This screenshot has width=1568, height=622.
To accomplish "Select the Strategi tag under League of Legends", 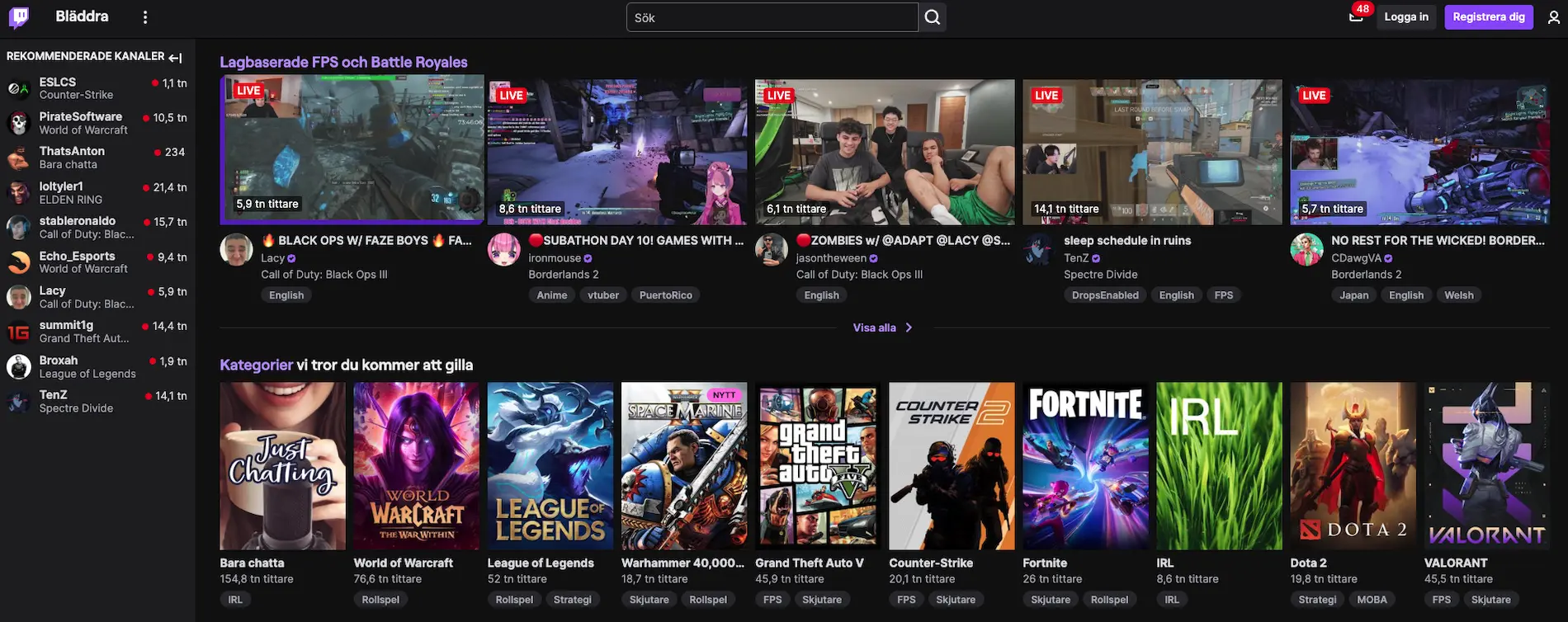I will click(573, 600).
